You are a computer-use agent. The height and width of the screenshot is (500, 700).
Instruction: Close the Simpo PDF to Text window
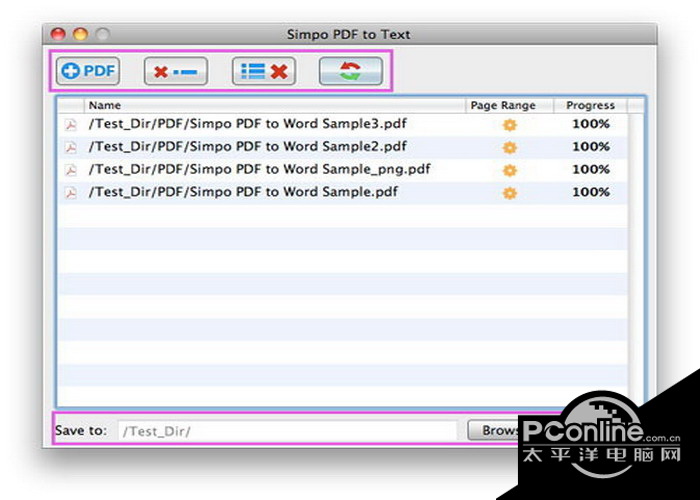58,34
